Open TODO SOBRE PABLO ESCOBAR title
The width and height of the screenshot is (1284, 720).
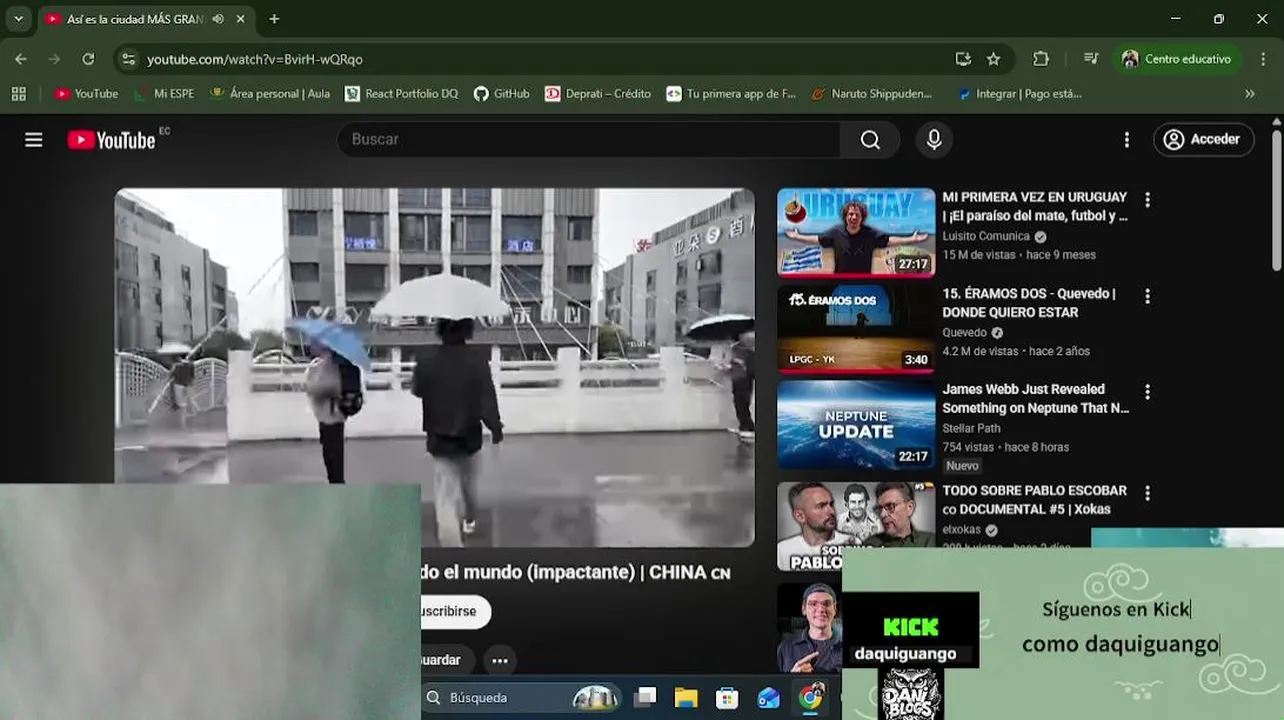1034,500
